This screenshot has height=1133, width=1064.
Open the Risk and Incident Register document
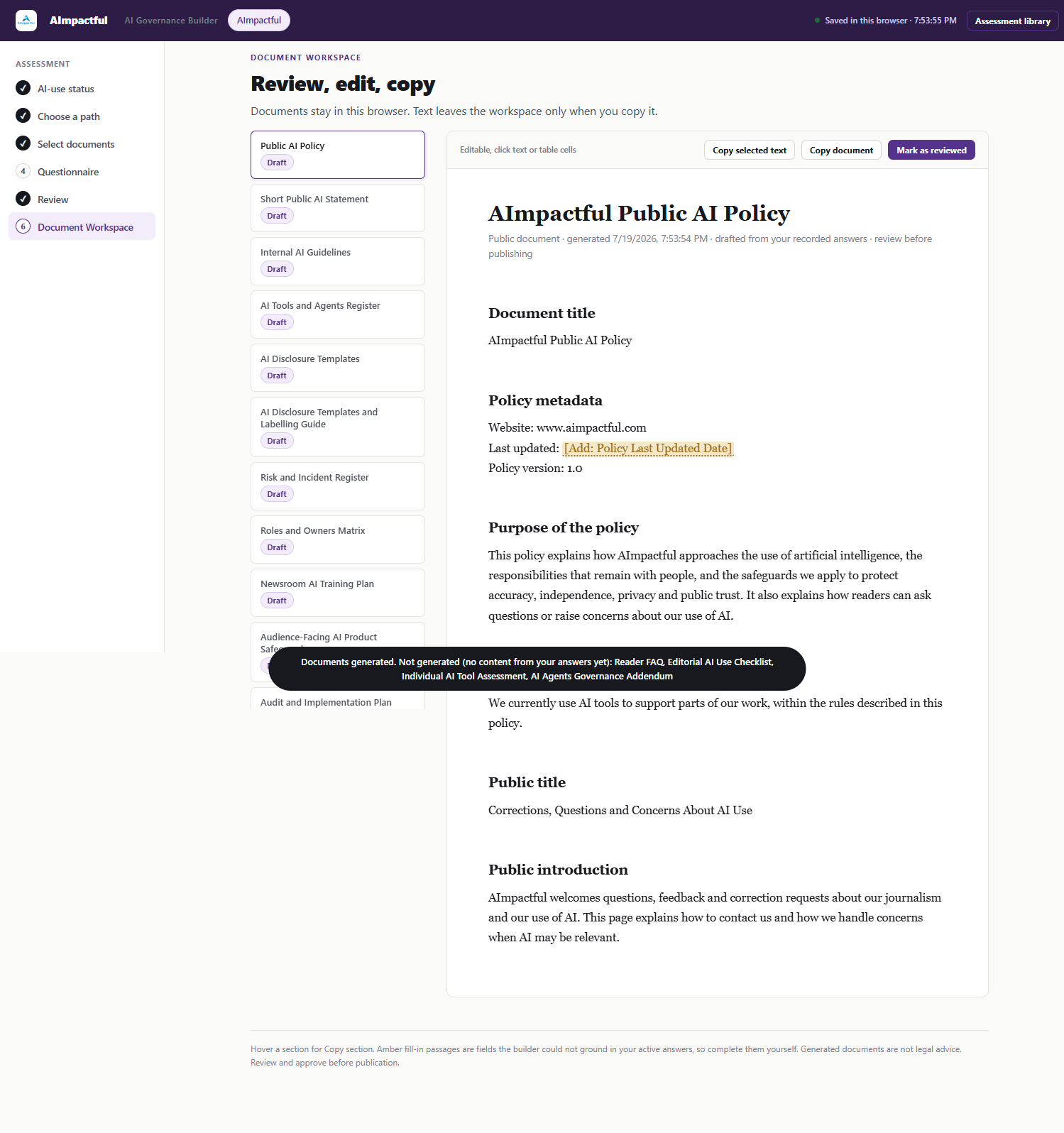[x=338, y=486]
